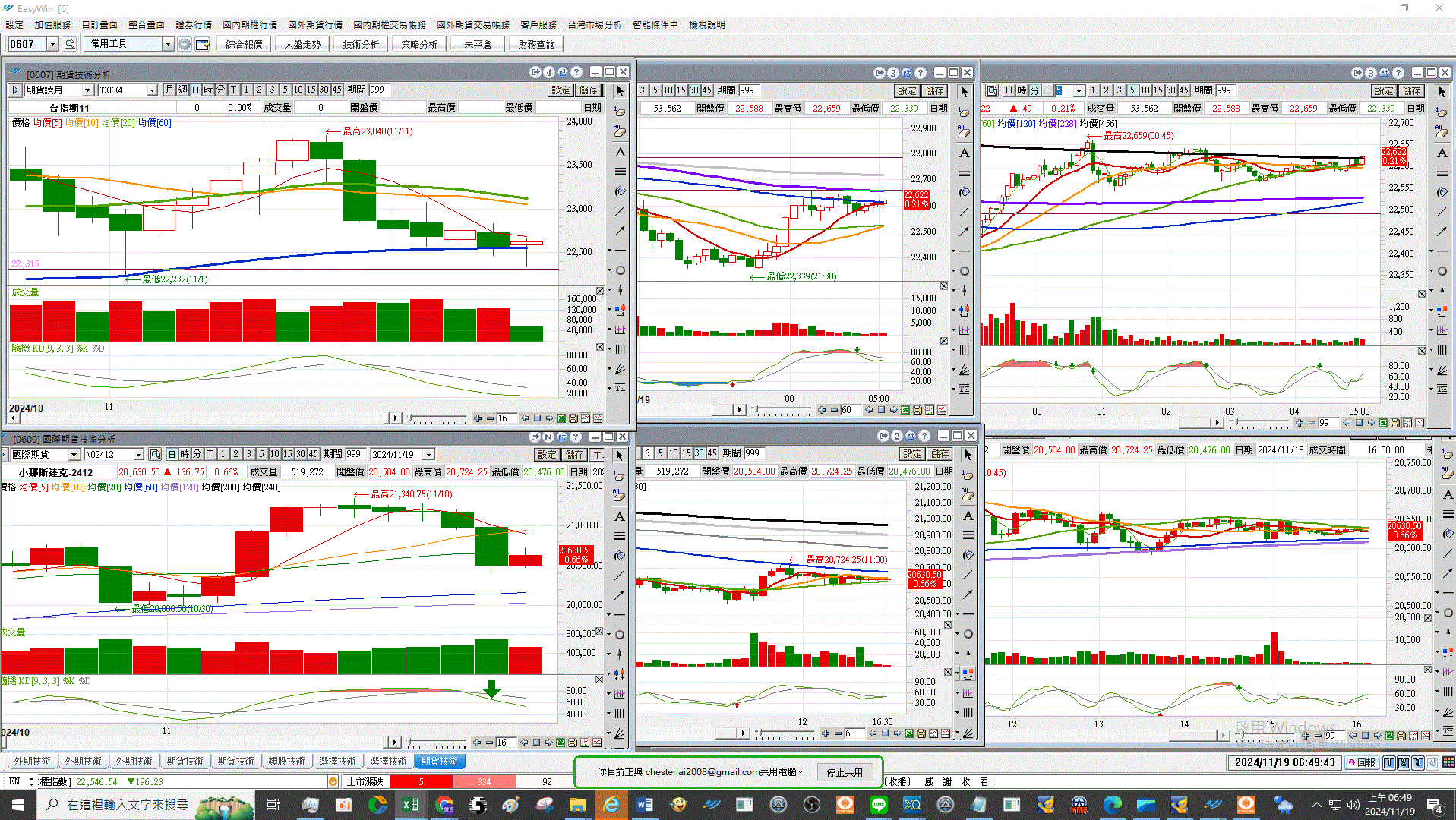Click the zoom slider below top-right chart
1456x820 pixels.
click(x=1259, y=422)
